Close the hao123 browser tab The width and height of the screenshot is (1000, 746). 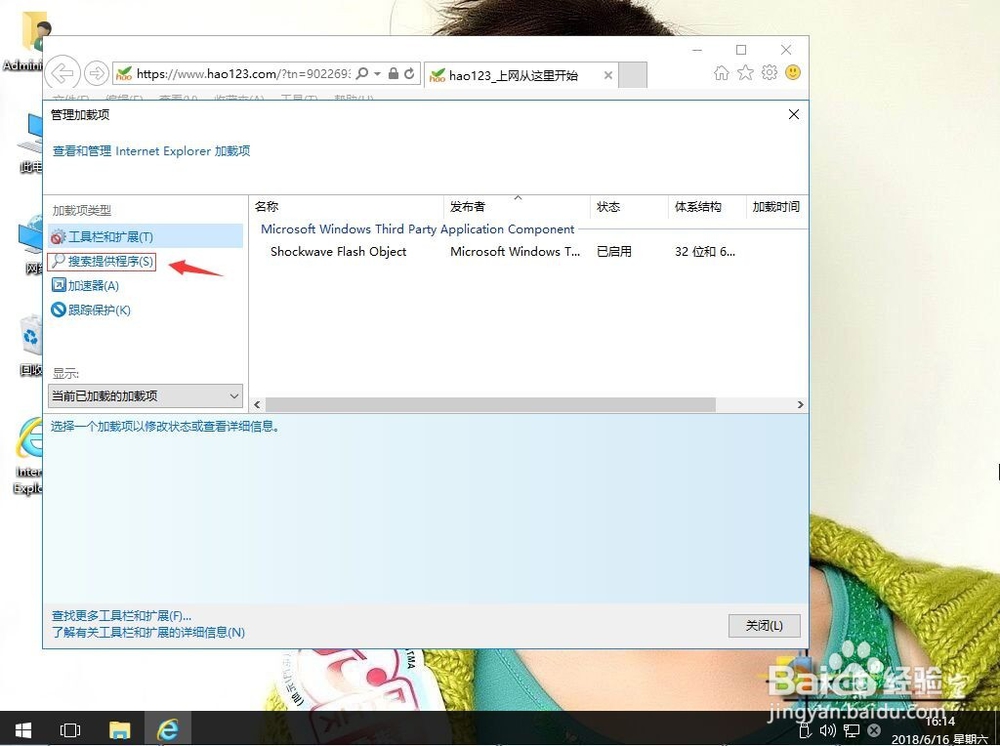(608, 75)
